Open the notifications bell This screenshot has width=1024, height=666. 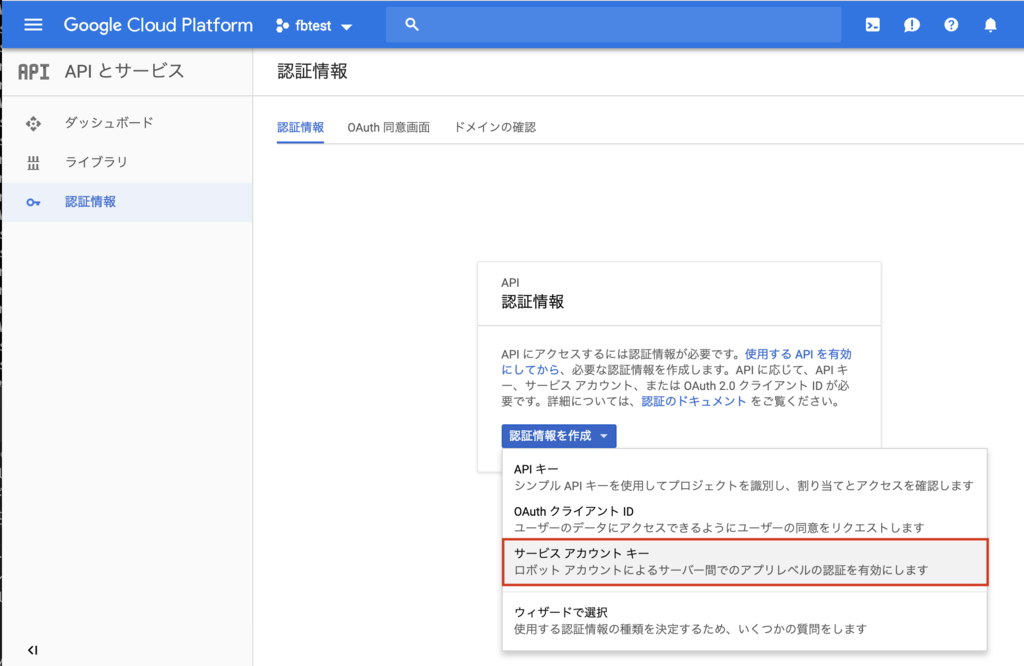[x=989, y=25]
